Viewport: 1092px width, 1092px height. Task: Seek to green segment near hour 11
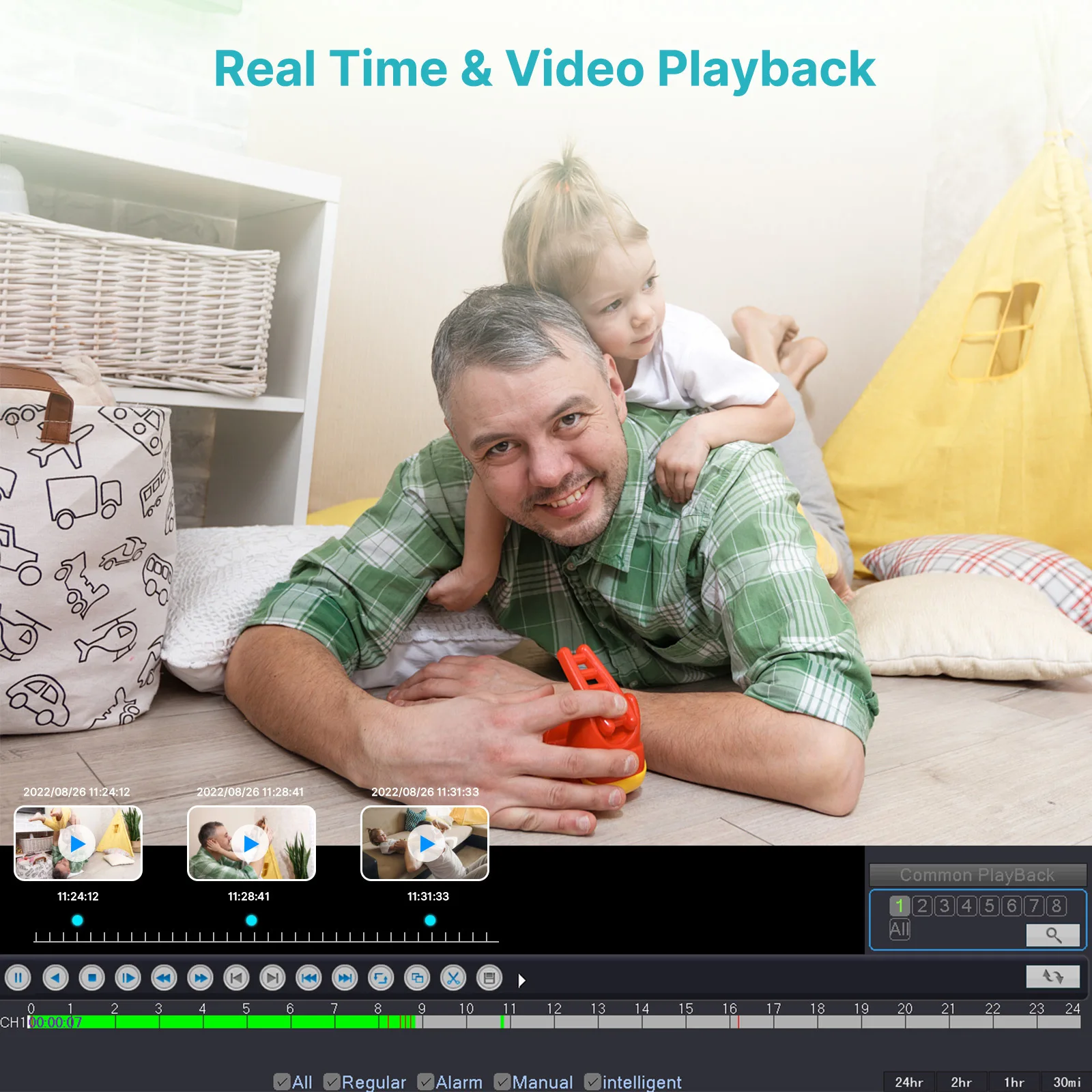click(x=503, y=1022)
